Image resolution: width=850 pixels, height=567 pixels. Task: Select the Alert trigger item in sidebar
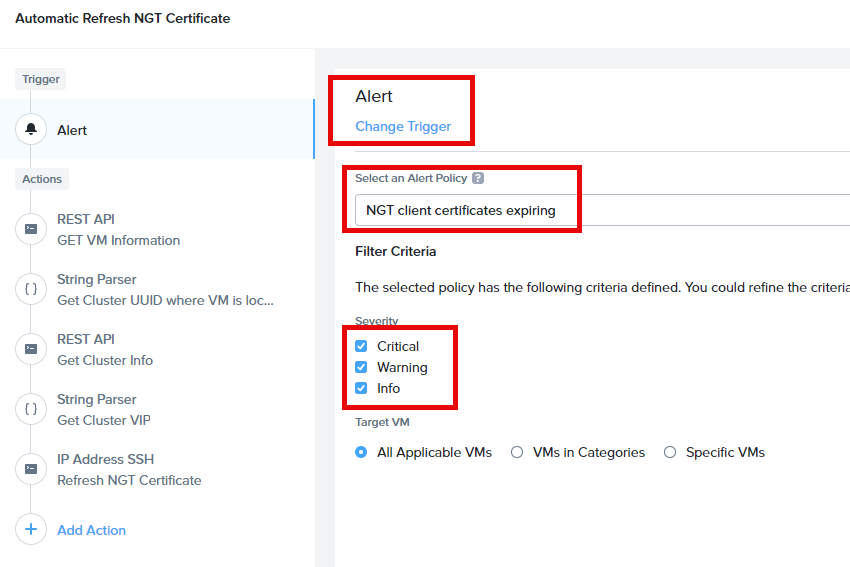coord(157,130)
